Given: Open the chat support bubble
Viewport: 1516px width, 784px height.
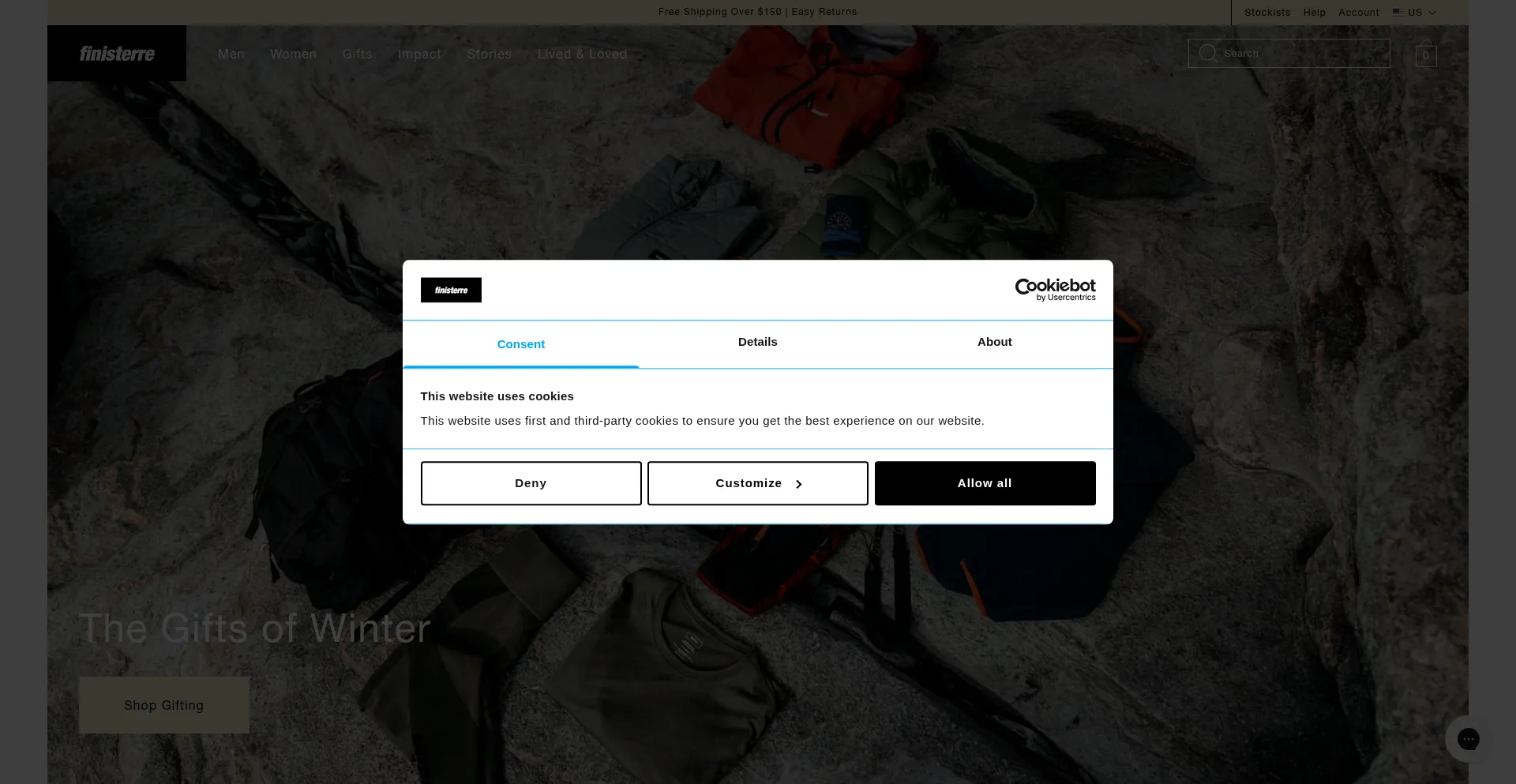Looking at the screenshot, I should point(1468,739).
